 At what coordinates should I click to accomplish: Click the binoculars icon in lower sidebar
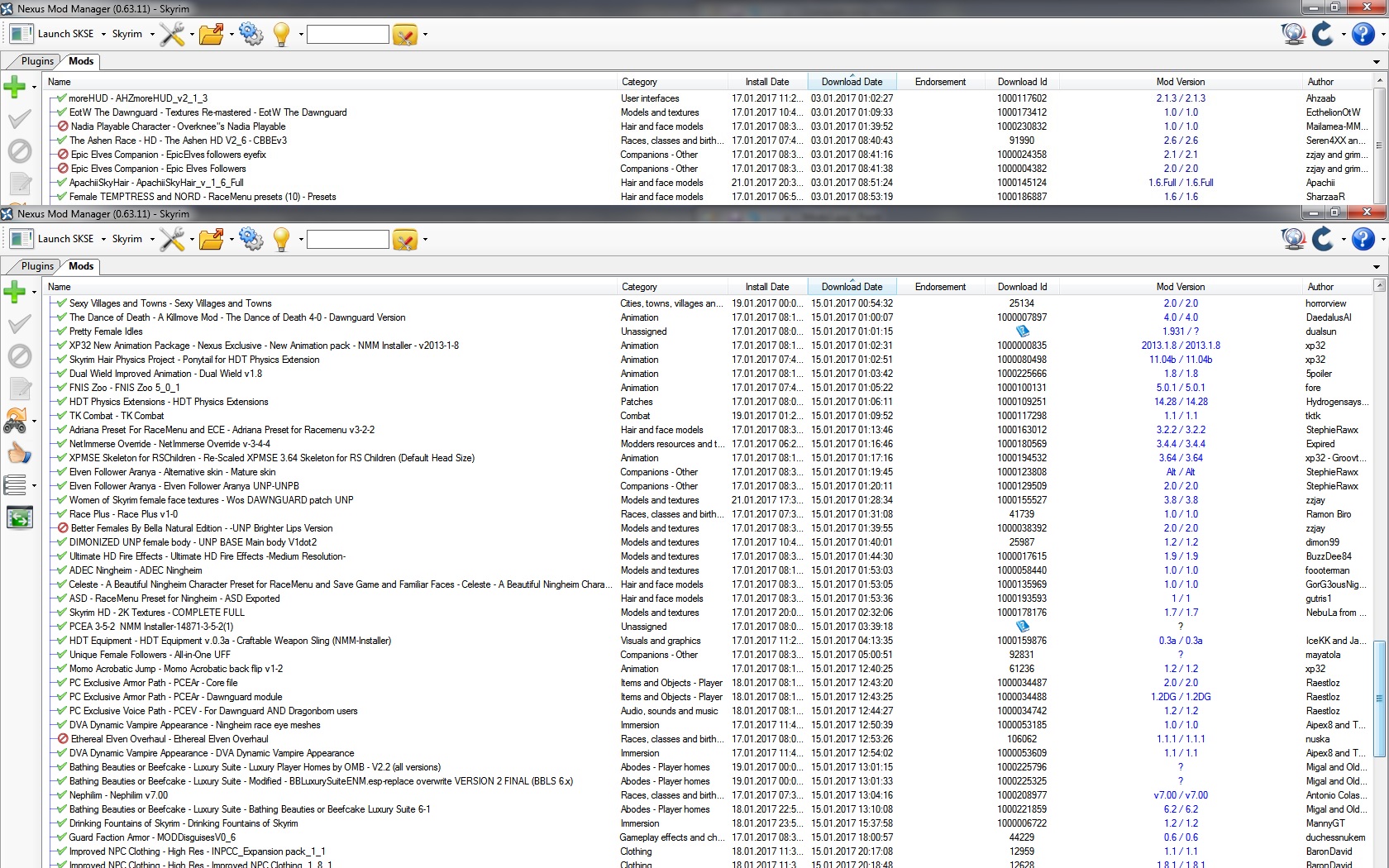pos(16,422)
